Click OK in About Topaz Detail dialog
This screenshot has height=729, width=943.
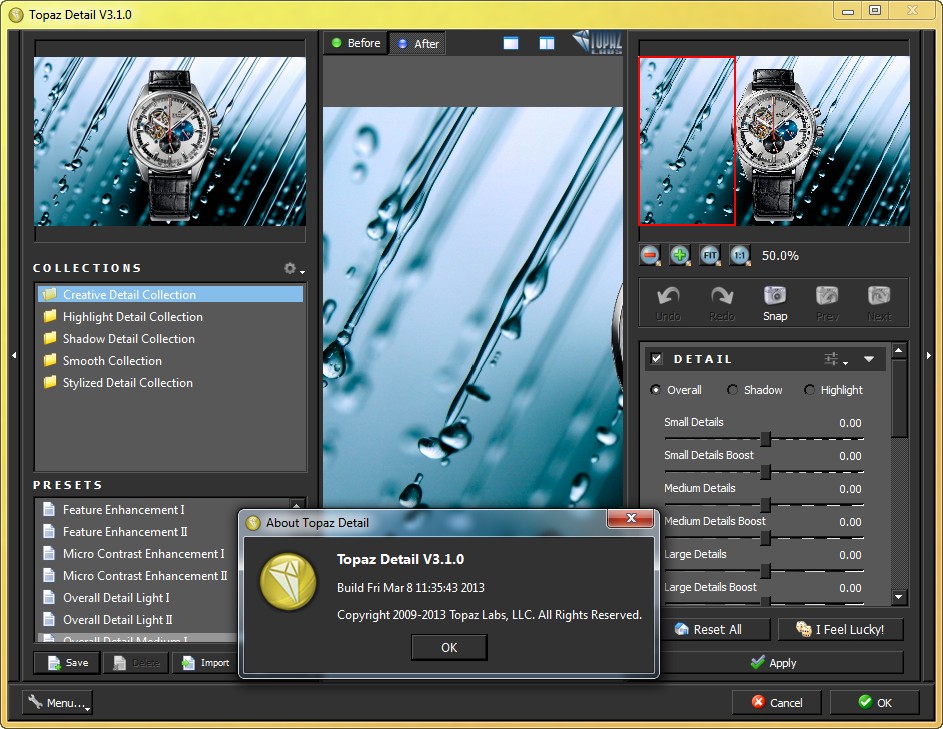tap(449, 648)
